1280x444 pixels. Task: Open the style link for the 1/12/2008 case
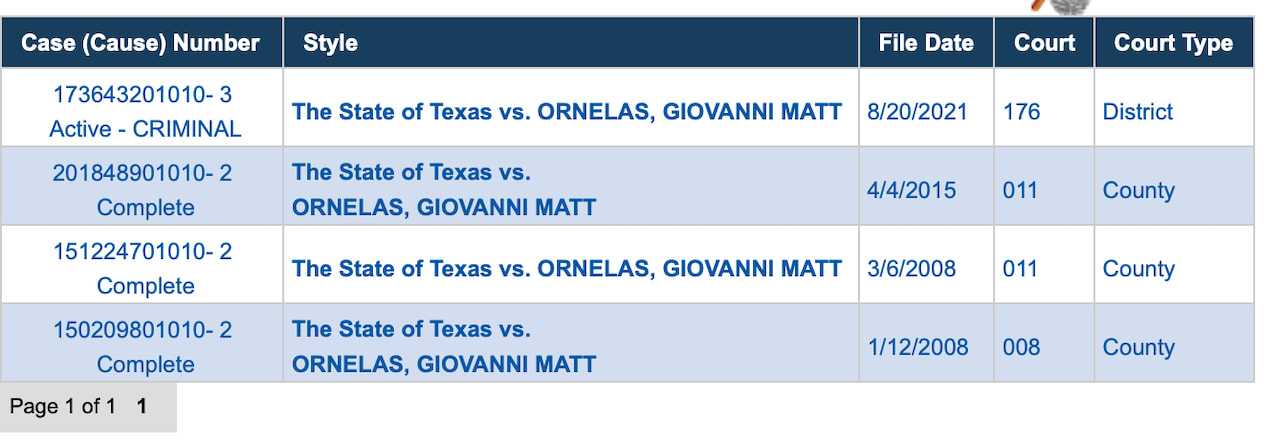[444, 347]
